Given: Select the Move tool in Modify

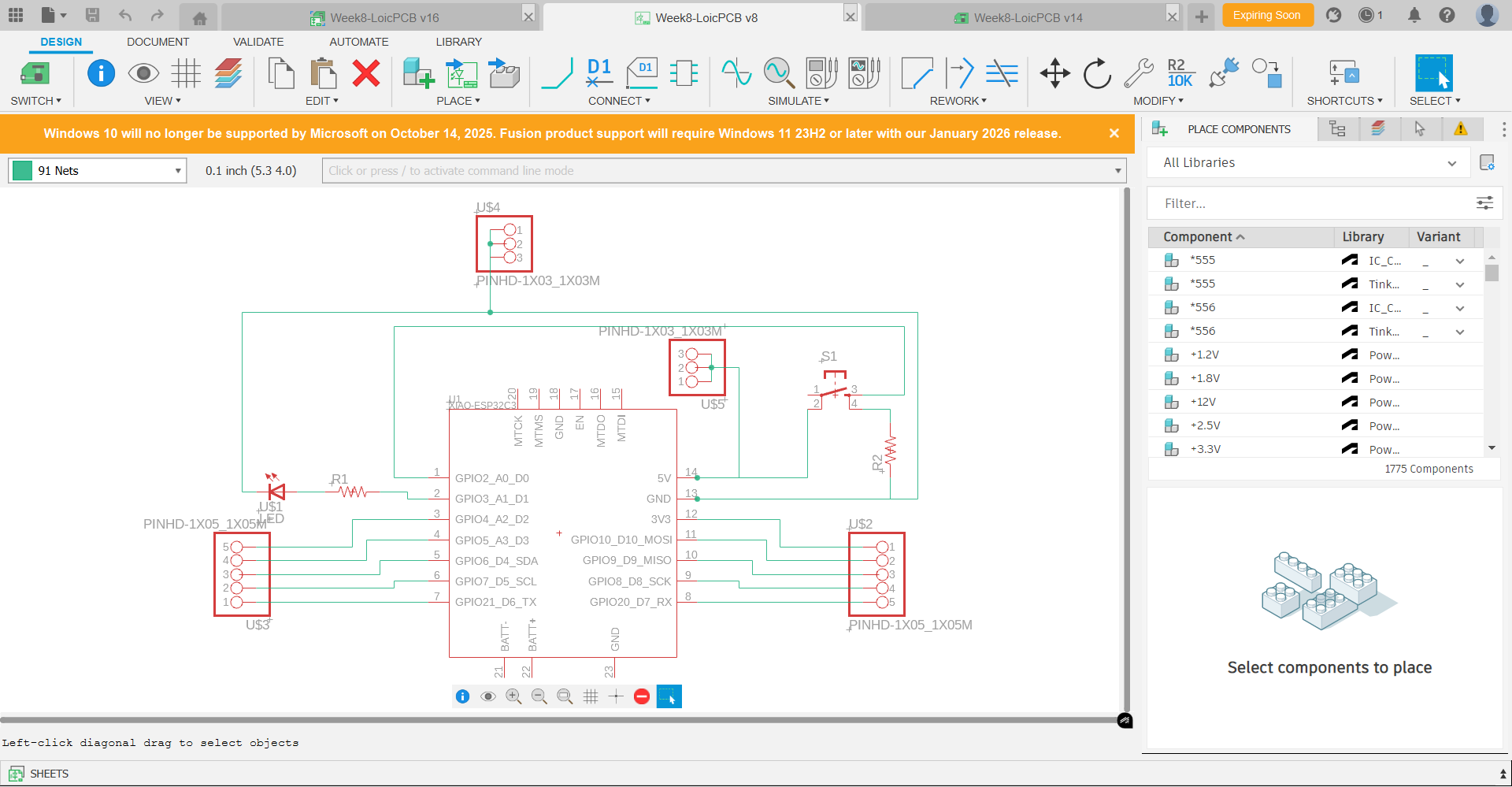Looking at the screenshot, I should pos(1054,74).
